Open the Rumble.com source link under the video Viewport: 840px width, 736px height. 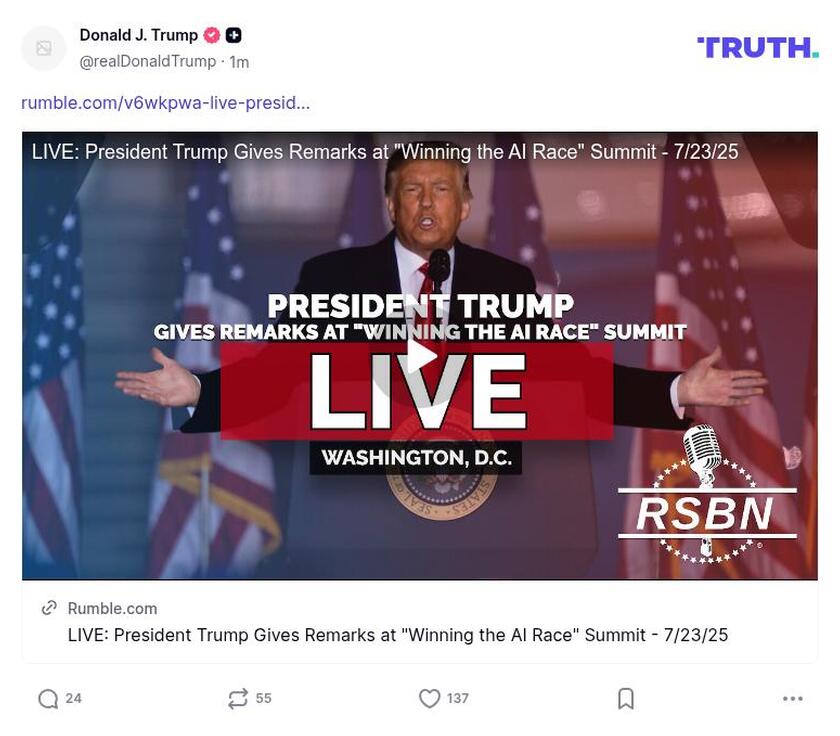(112, 608)
